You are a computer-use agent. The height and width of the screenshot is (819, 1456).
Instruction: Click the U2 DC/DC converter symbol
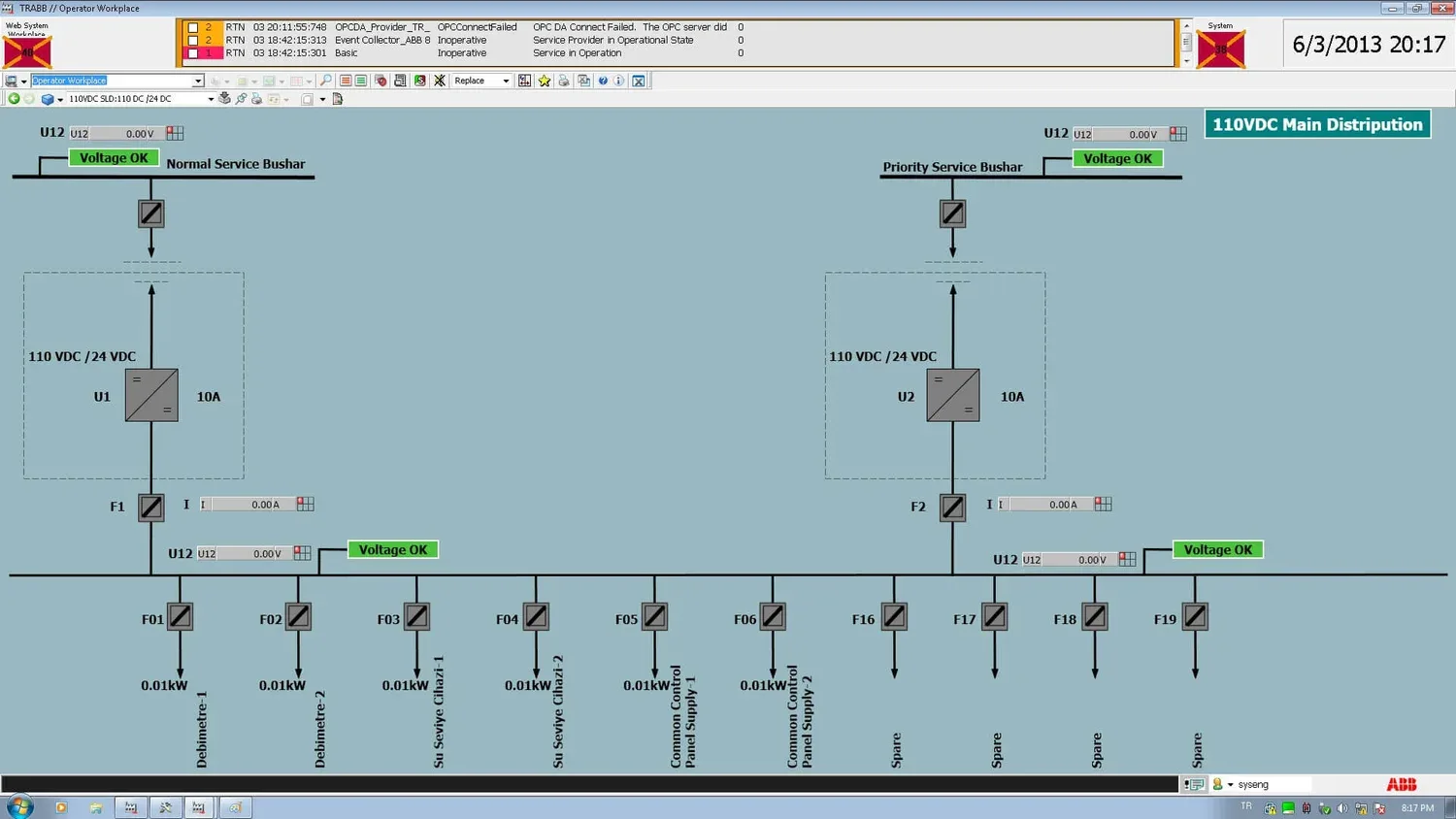click(953, 395)
